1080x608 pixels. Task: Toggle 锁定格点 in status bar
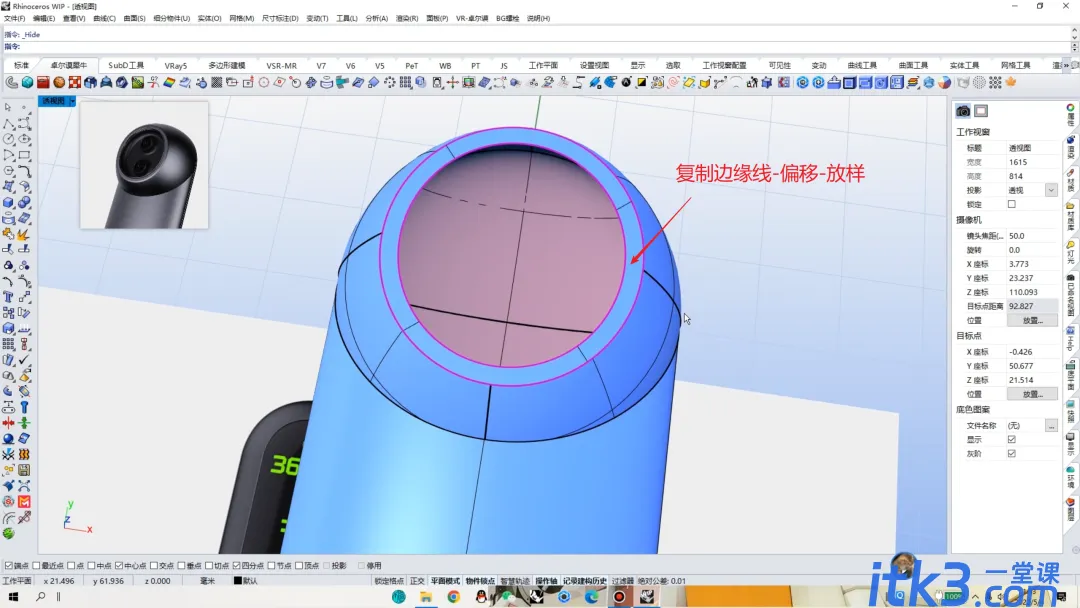click(x=389, y=581)
